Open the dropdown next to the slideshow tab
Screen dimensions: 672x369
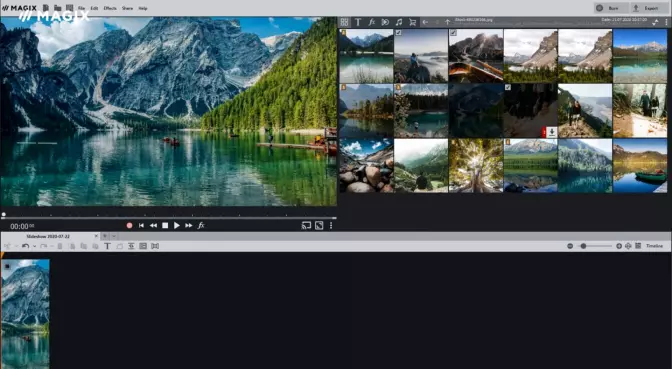[x=114, y=236]
